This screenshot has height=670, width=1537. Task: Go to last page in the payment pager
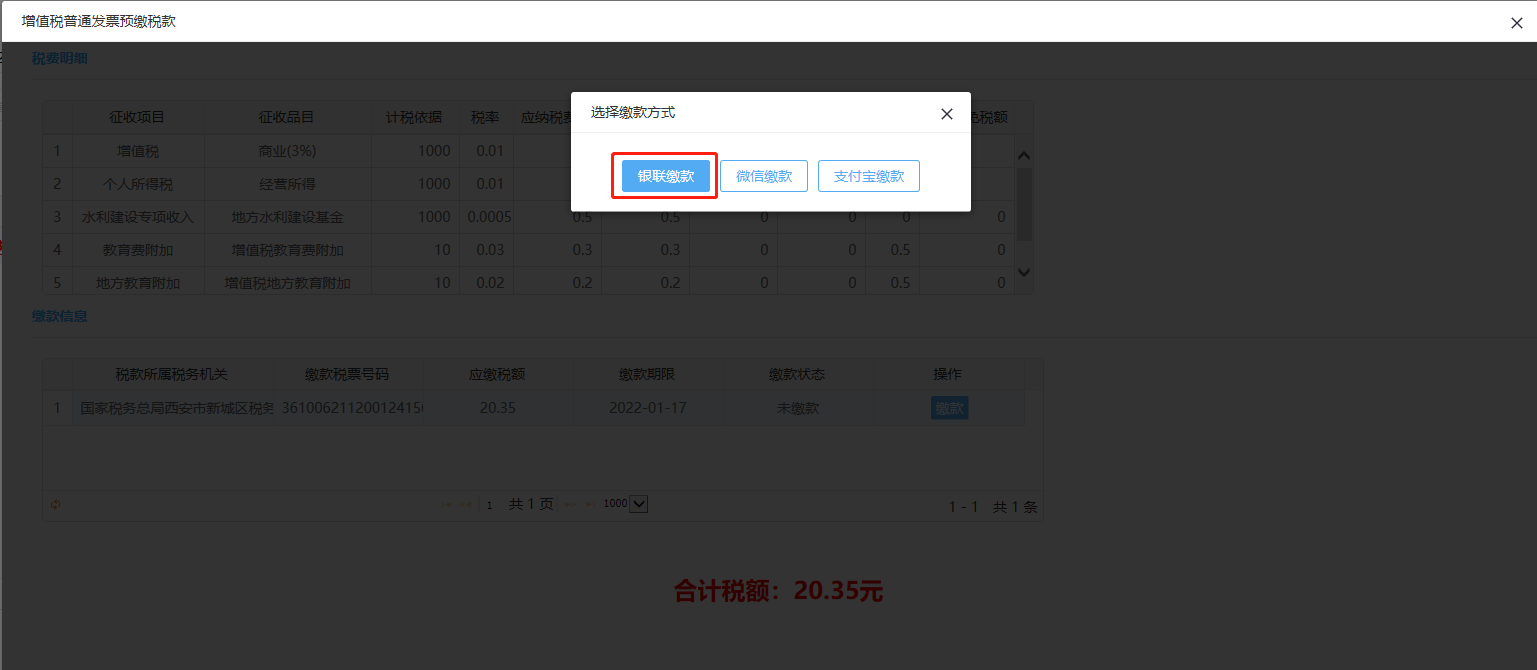click(589, 505)
